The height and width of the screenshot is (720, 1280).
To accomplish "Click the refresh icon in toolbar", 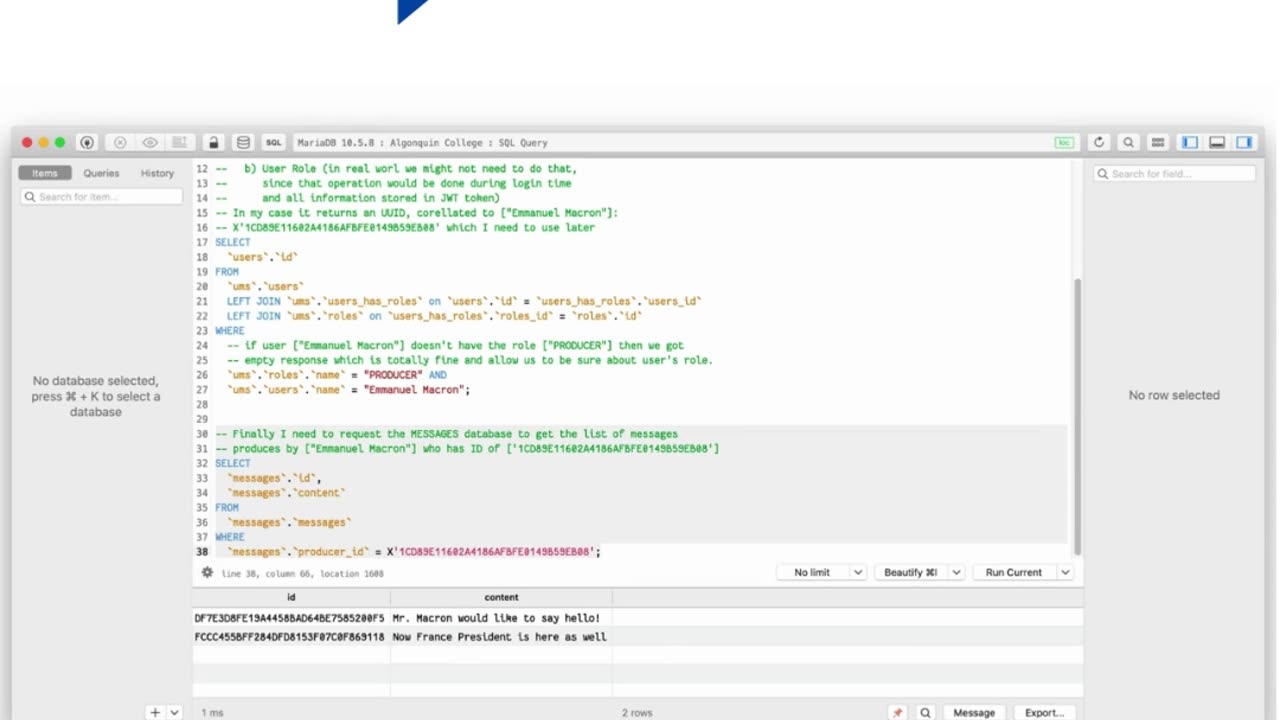I will pyautogui.click(x=1099, y=142).
